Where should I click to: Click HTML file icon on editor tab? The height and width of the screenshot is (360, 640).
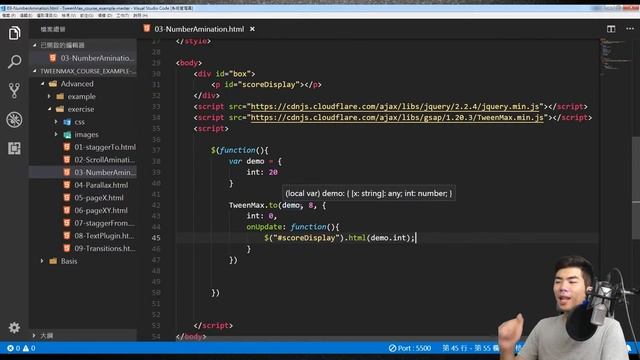coord(147,29)
